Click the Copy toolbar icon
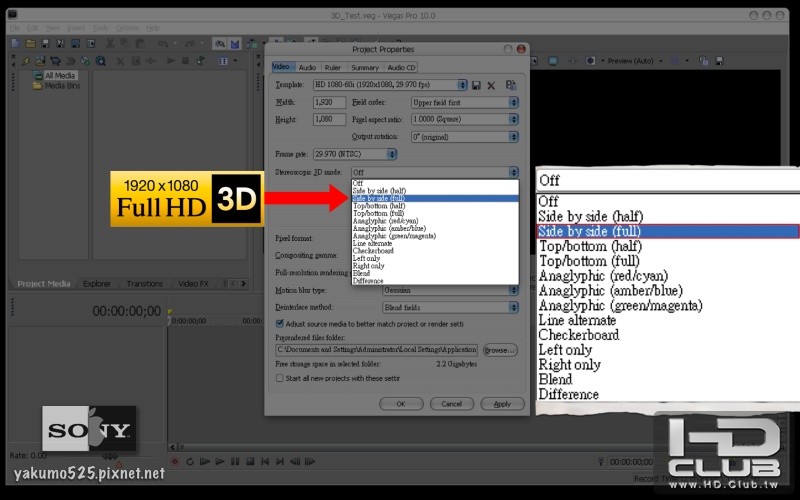This screenshot has height=500, width=800. pos(125,44)
